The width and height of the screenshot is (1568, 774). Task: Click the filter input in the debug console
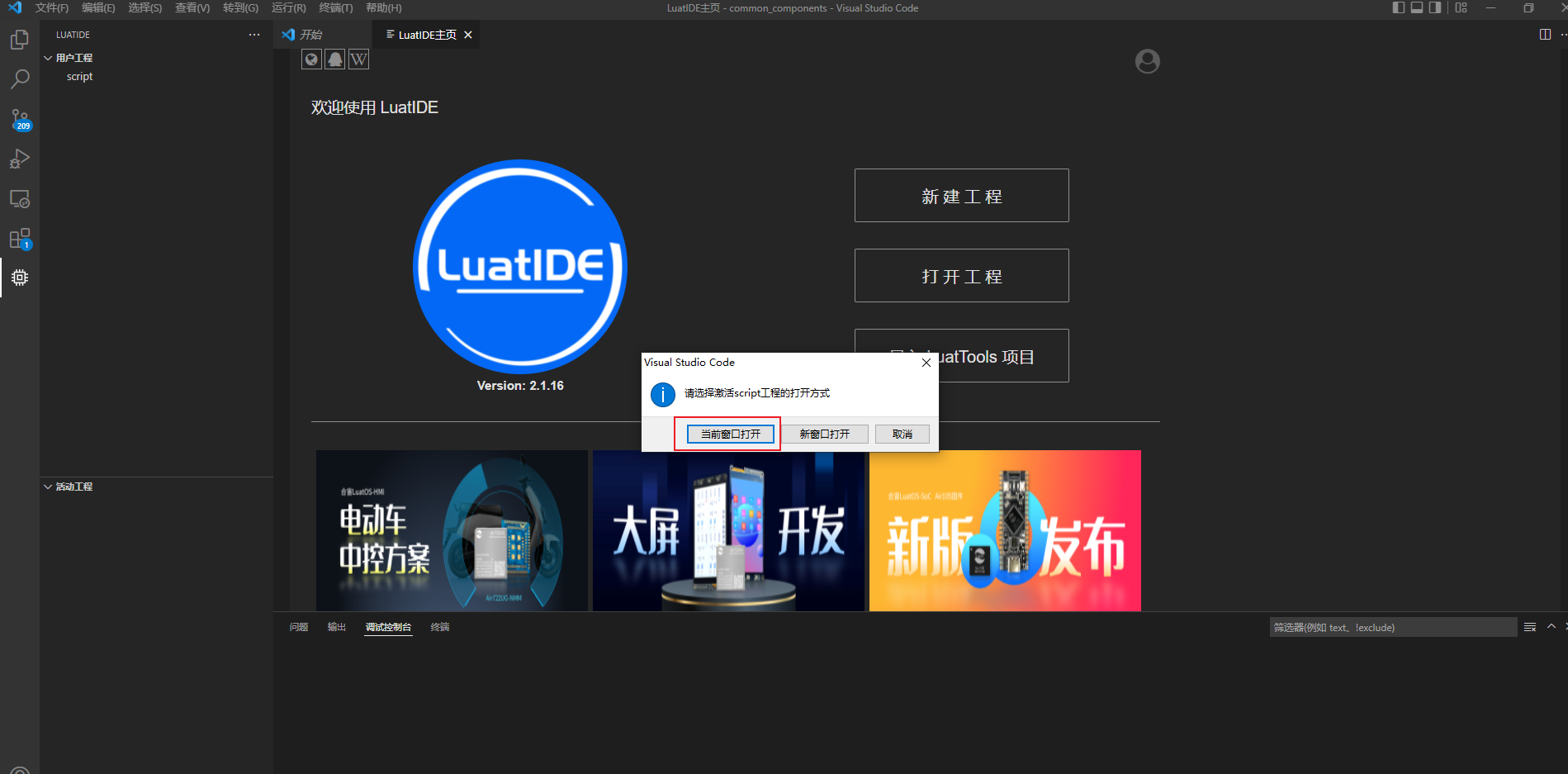tap(1393, 627)
